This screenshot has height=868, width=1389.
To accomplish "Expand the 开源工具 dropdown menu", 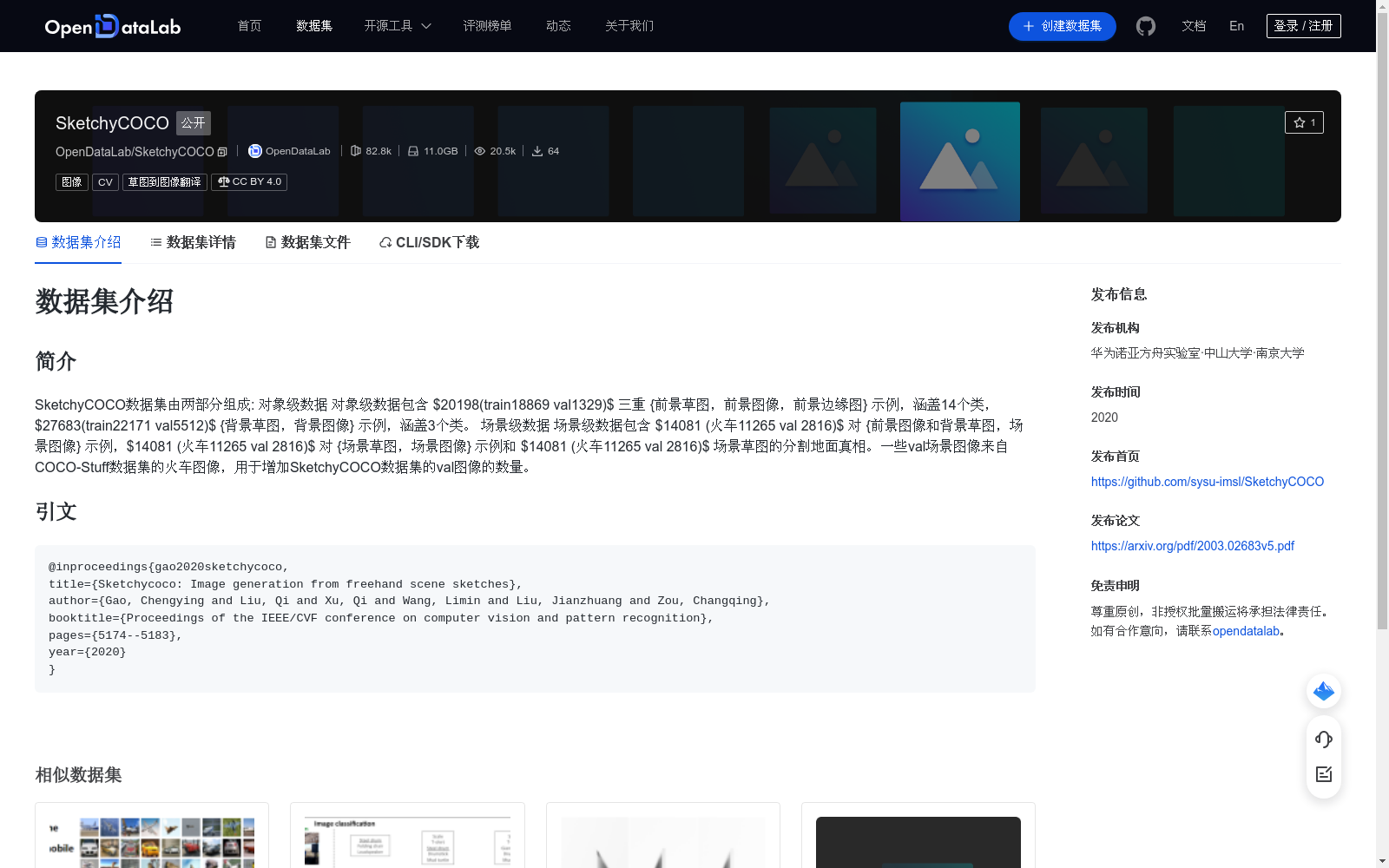I will click(x=398, y=26).
